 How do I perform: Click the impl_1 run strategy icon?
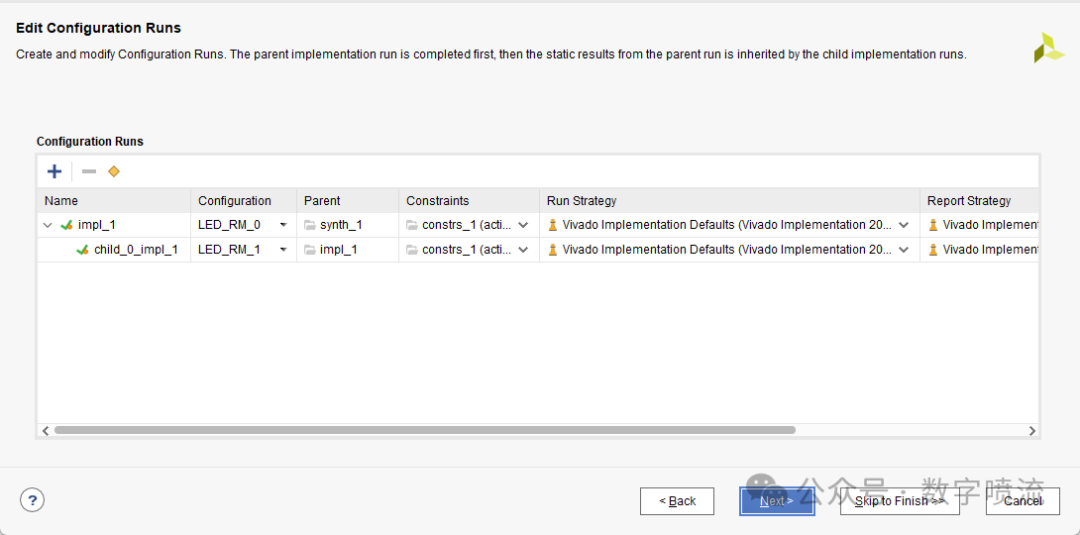tap(553, 225)
